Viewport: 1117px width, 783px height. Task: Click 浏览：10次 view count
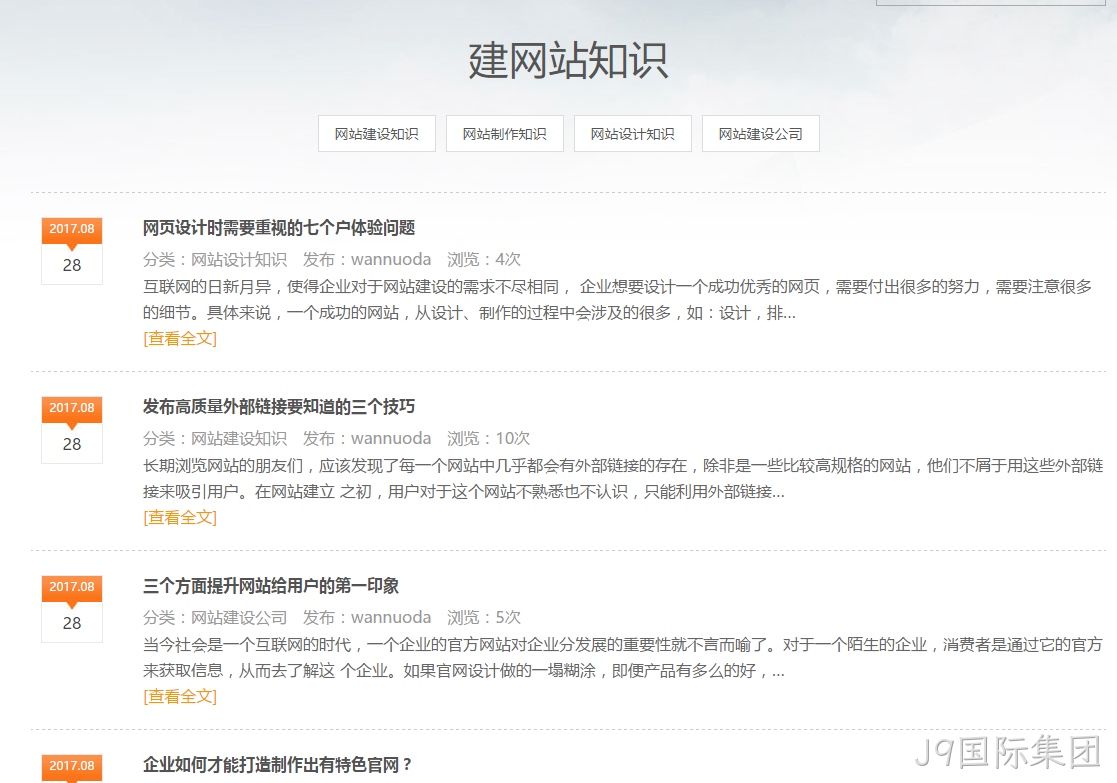point(488,438)
